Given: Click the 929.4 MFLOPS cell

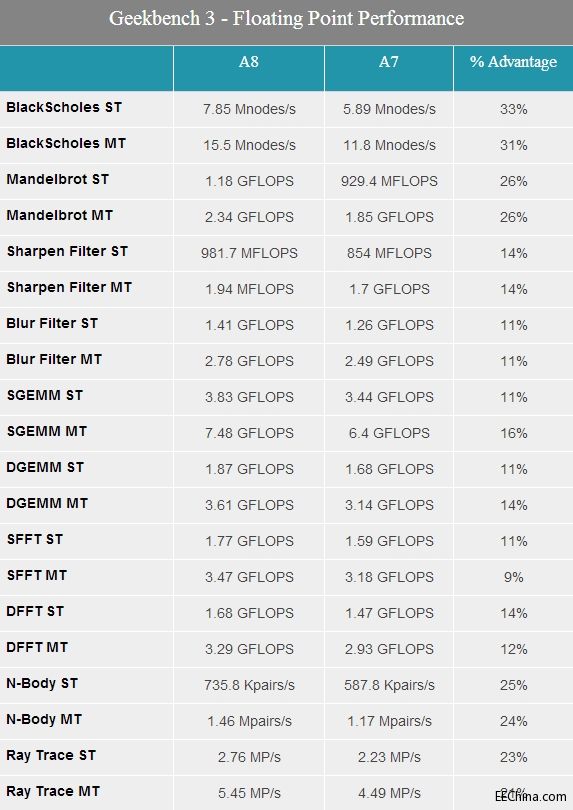Looking at the screenshot, I should tap(389, 181).
